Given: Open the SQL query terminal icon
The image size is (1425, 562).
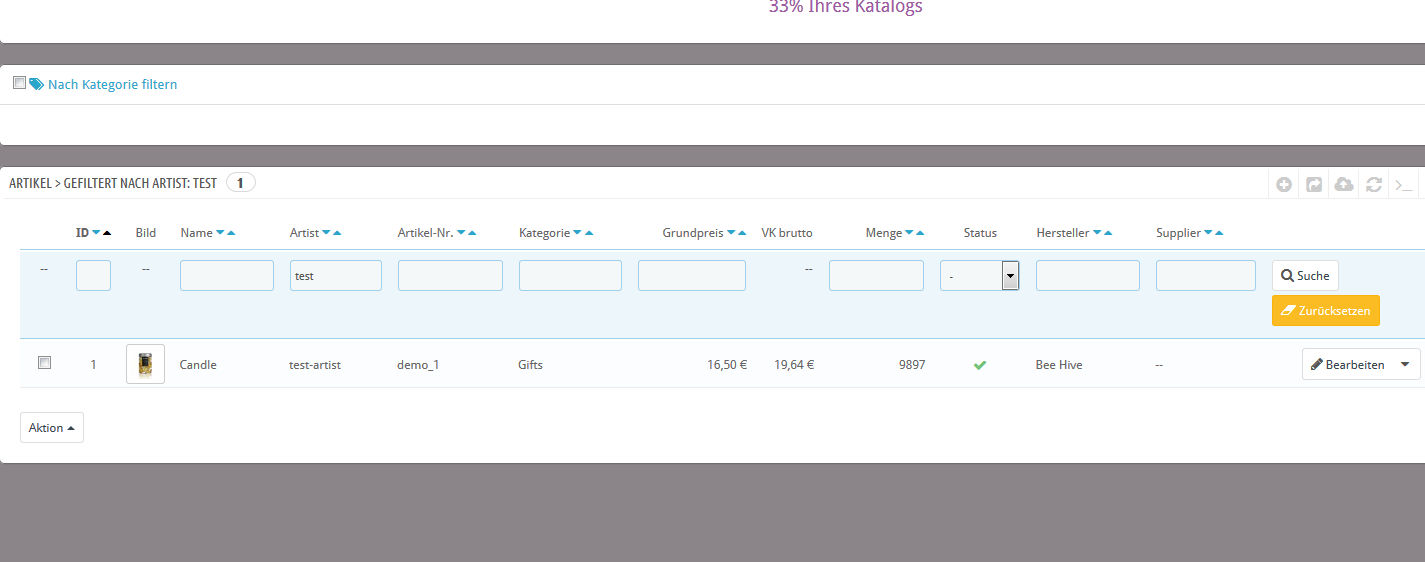Looking at the screenshot, I should click(x=1404, y=185).
